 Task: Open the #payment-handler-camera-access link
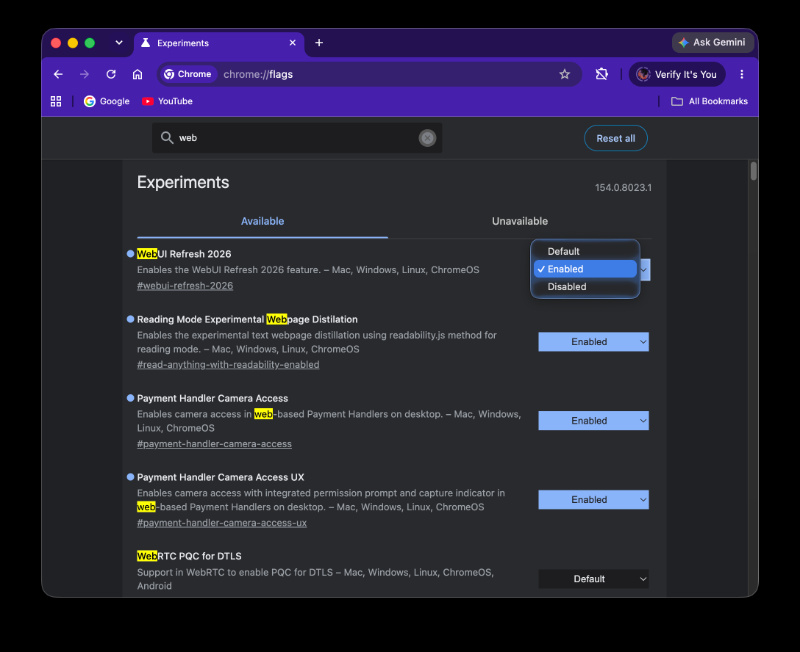214,444
